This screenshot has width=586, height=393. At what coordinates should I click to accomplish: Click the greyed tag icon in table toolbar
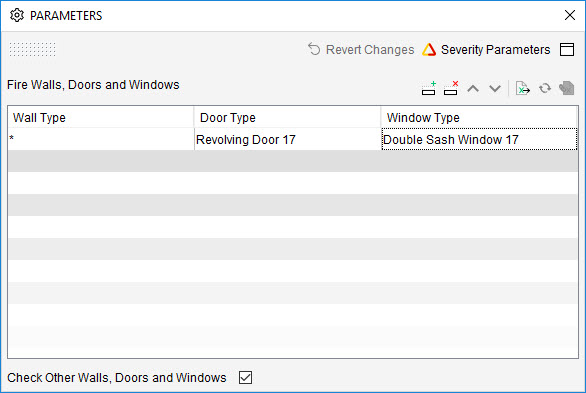[567, 89]
